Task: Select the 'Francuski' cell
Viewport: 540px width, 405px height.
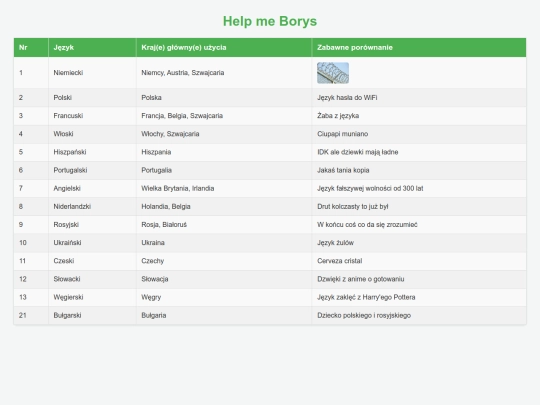Action: [92, 116]
